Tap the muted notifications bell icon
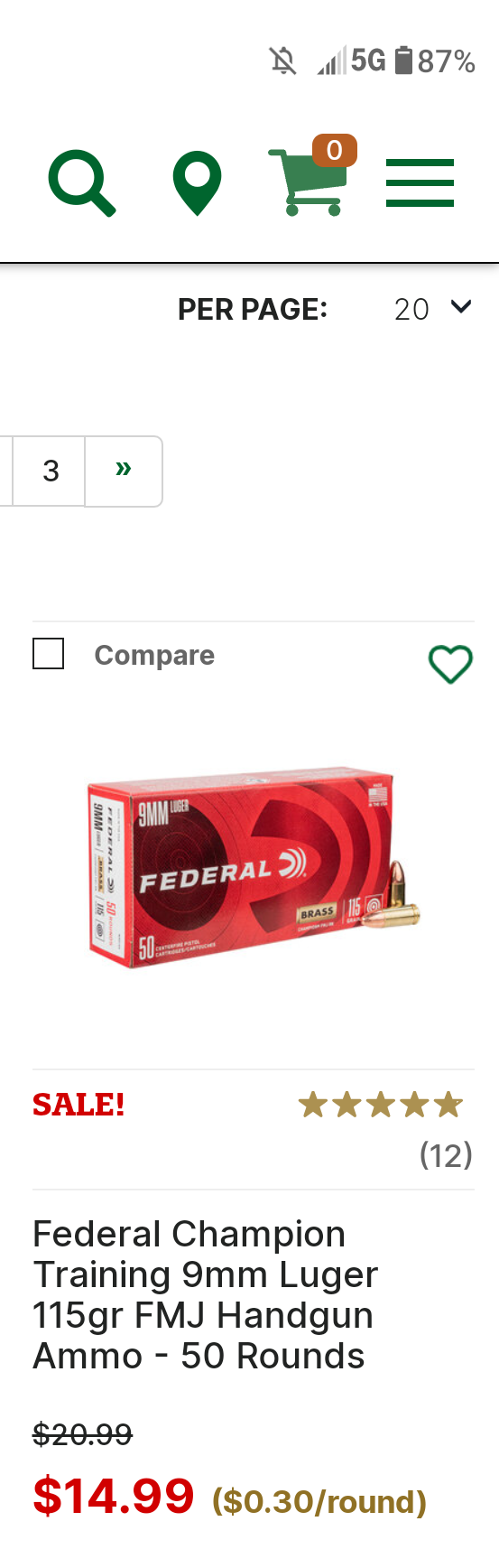This screenshot has height=1568, width=499. tap(282, 61)
